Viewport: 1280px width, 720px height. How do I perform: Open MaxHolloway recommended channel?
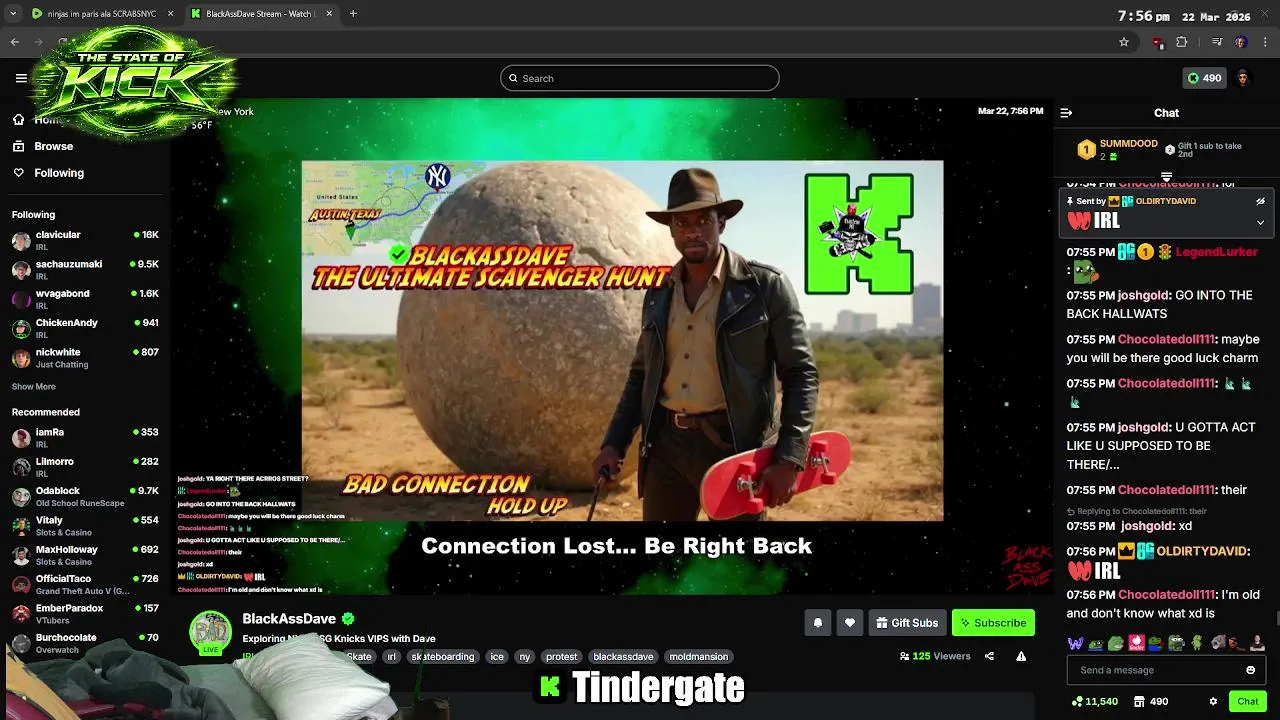click(85, 555)
